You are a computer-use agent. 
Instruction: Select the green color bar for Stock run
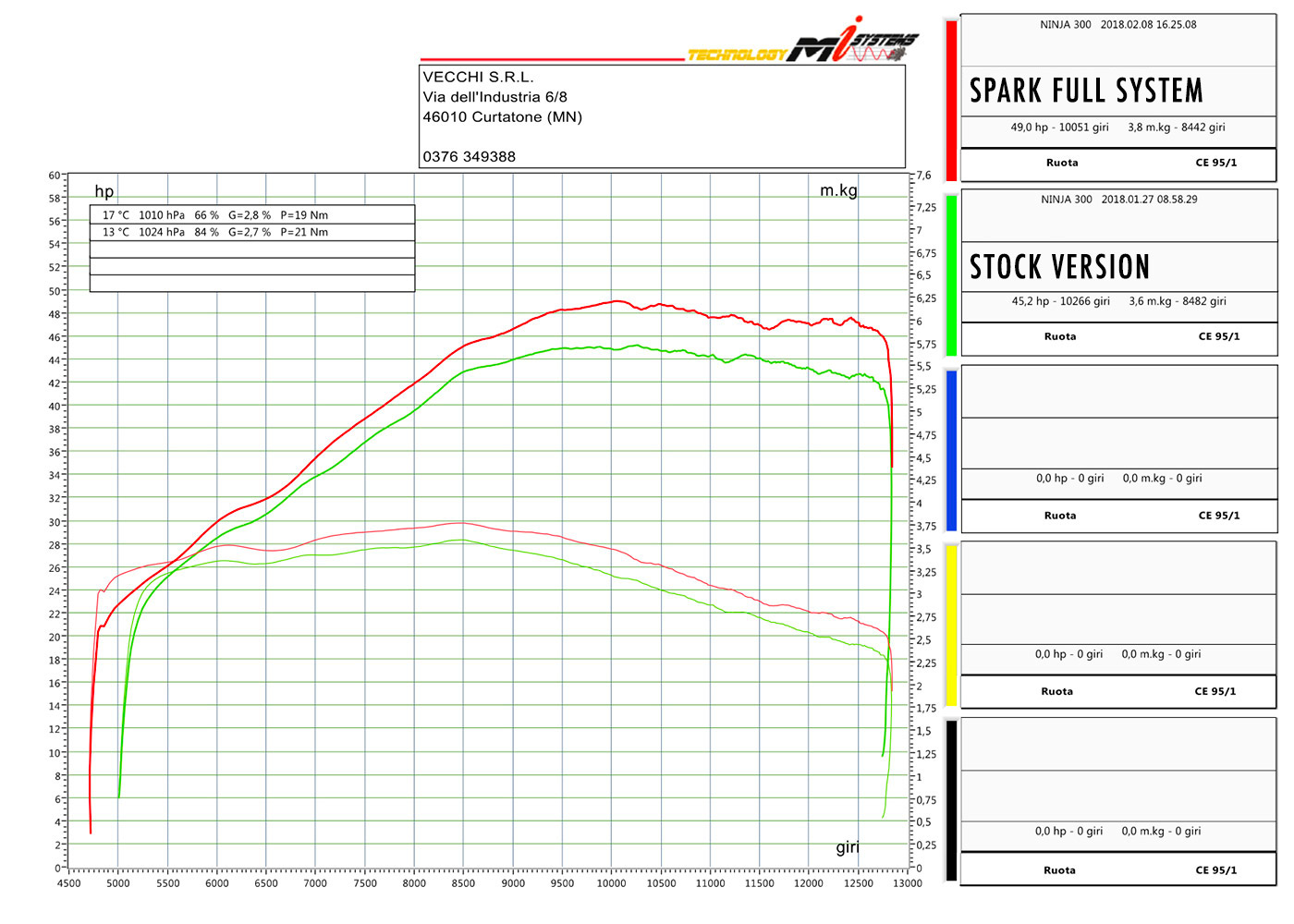[x=951, y=275]
